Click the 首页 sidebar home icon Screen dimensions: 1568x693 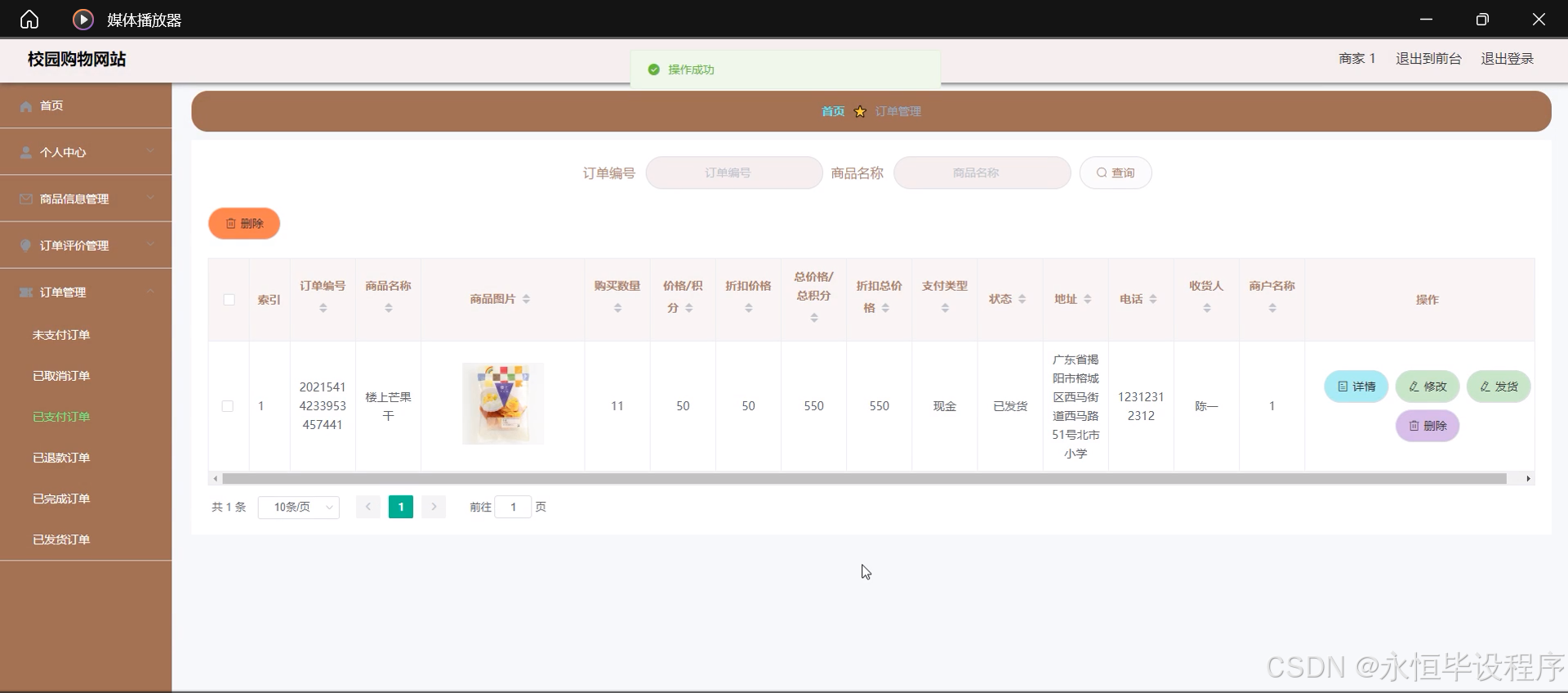(26, 106)
